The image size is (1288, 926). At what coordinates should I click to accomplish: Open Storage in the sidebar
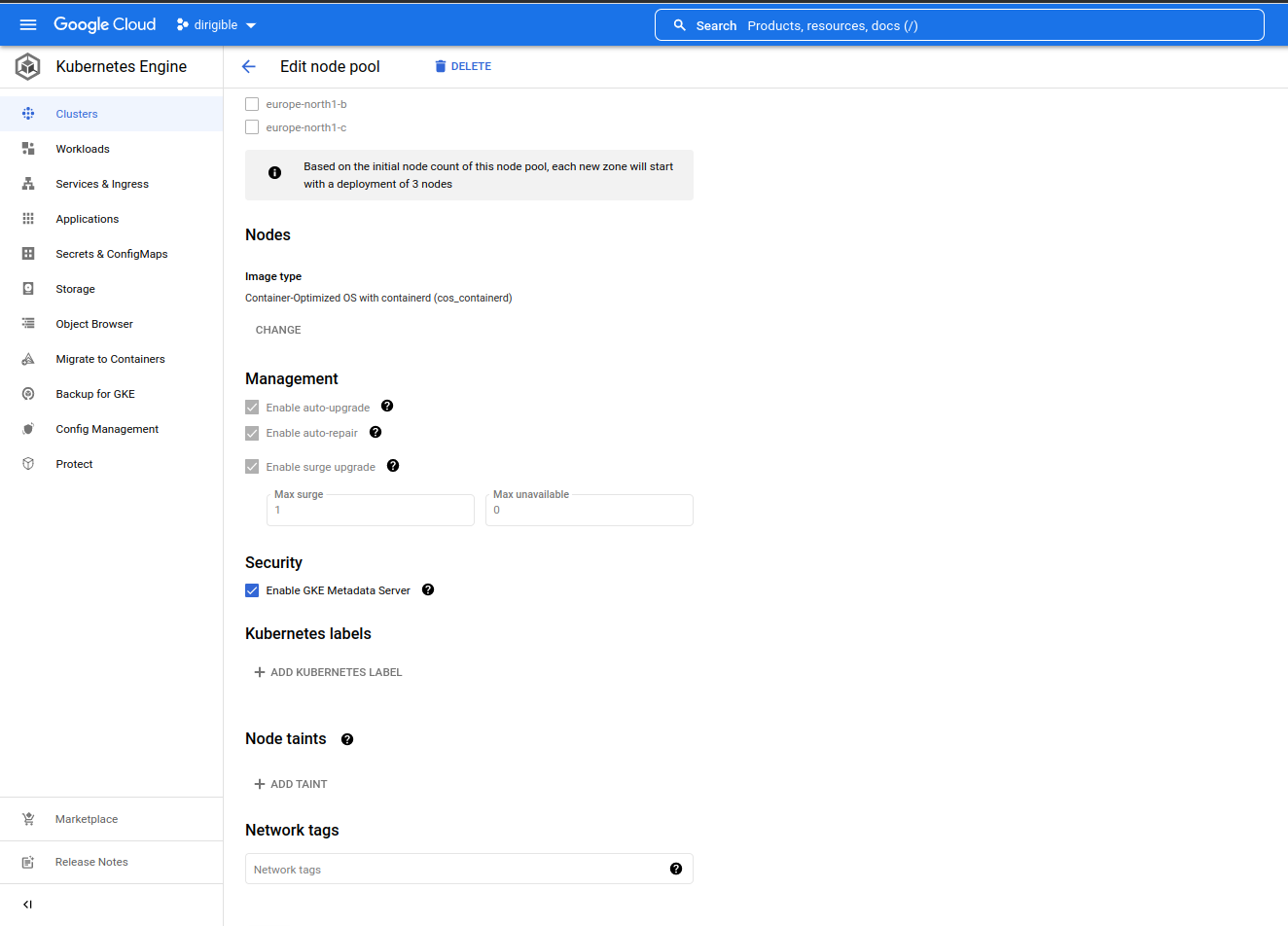click(x=75, y=289)
